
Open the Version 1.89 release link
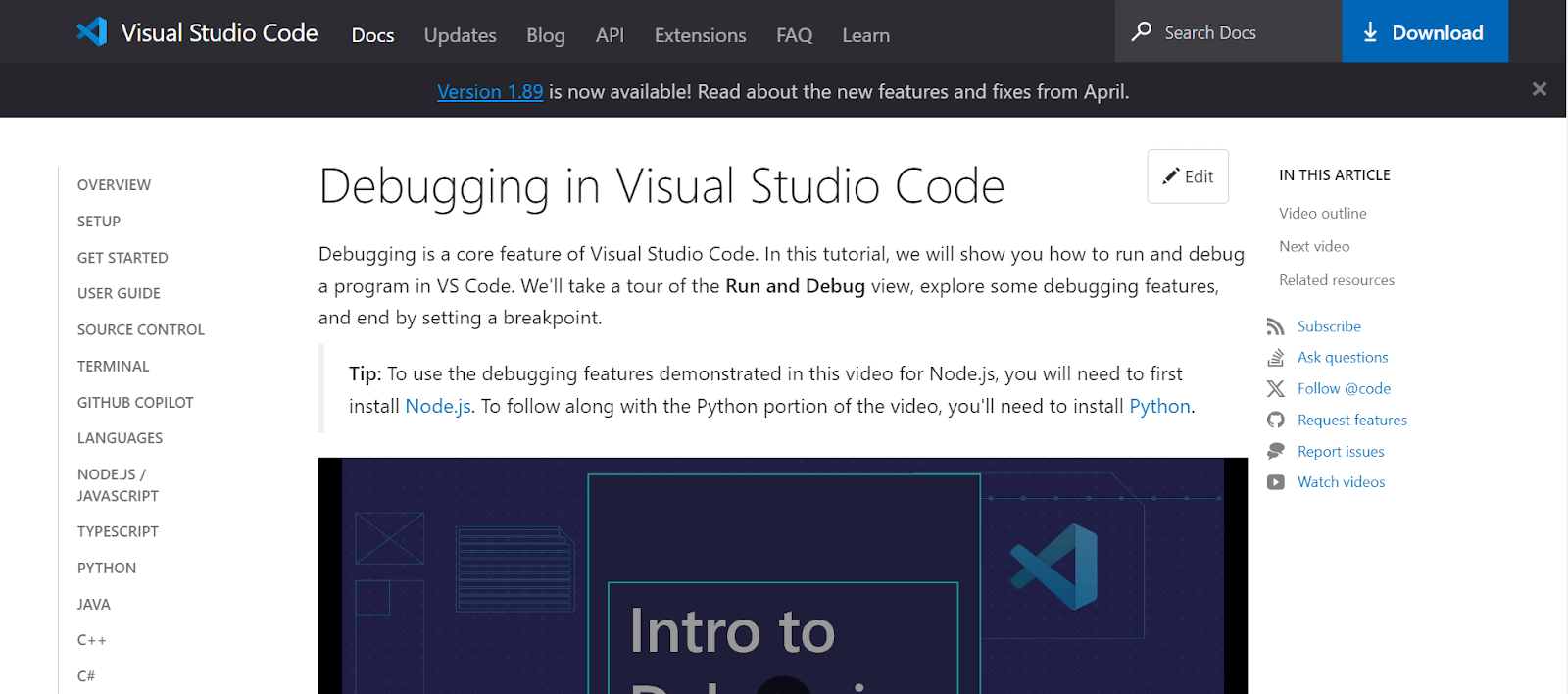point(489,92)
